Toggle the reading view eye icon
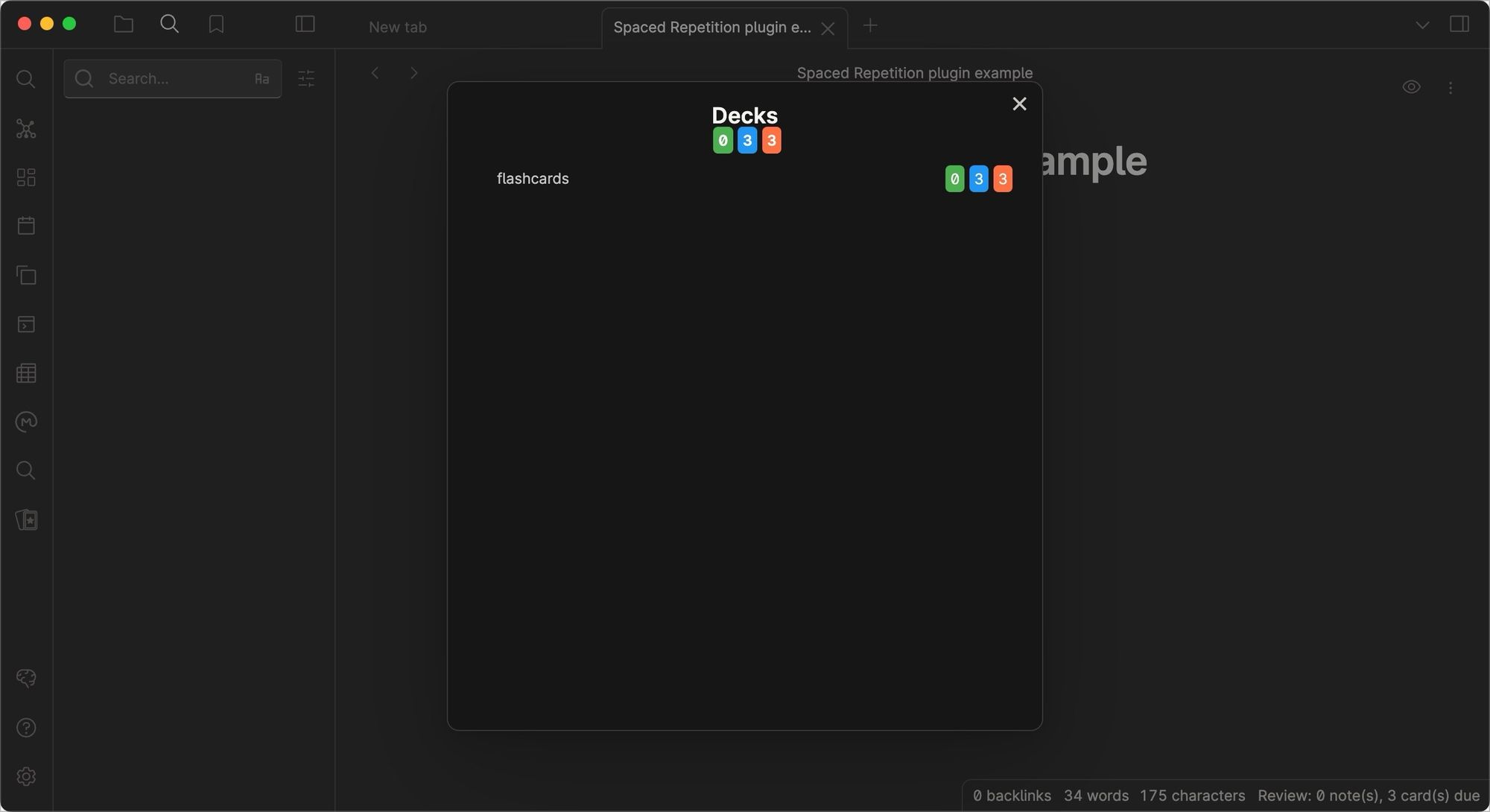 (x=1411, y=87)
